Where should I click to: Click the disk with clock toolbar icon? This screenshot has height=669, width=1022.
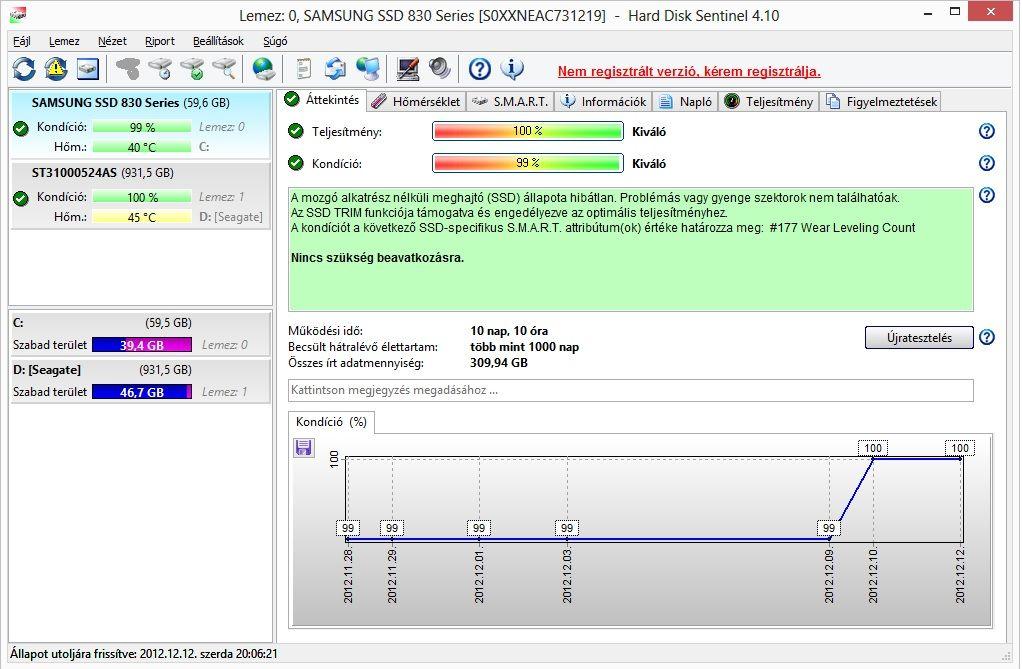point(160,68)
